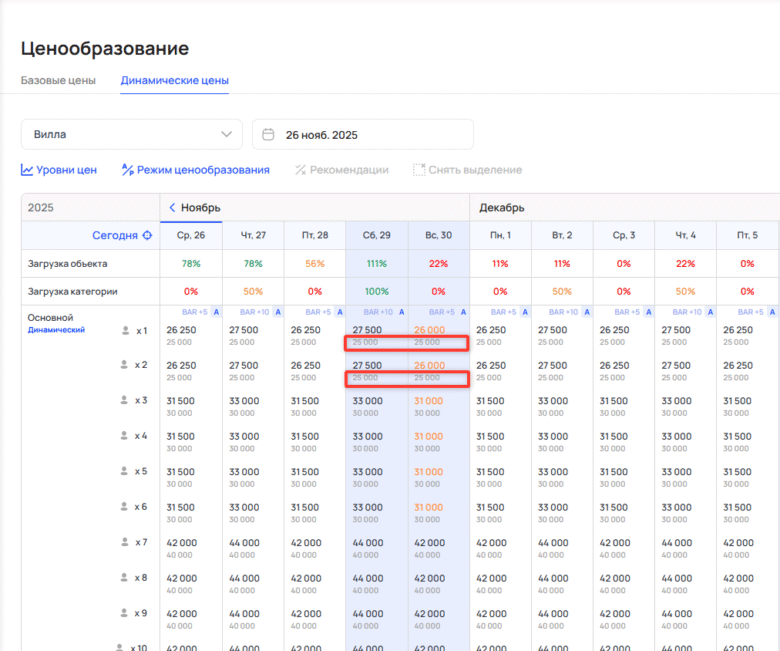
Task: Click the guest icon for row x 1
Action: click(x=125, y=330)
